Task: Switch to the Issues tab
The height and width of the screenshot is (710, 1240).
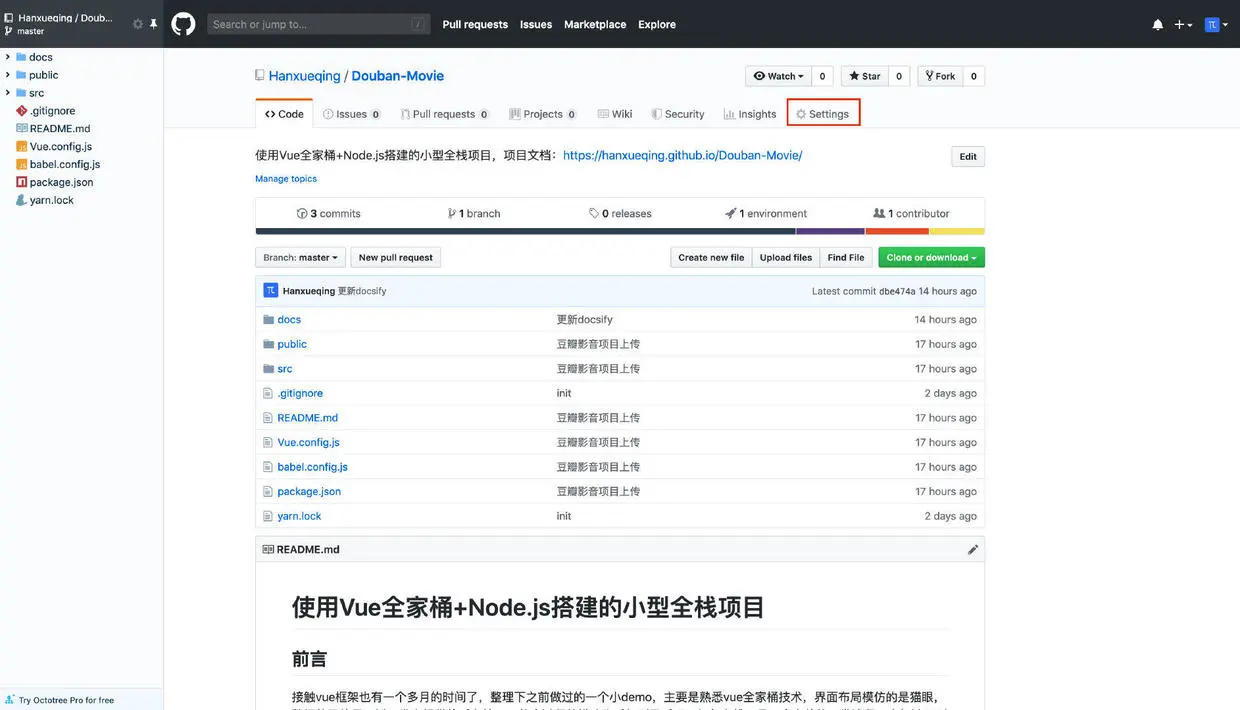Action: click(x=351, y=114)
